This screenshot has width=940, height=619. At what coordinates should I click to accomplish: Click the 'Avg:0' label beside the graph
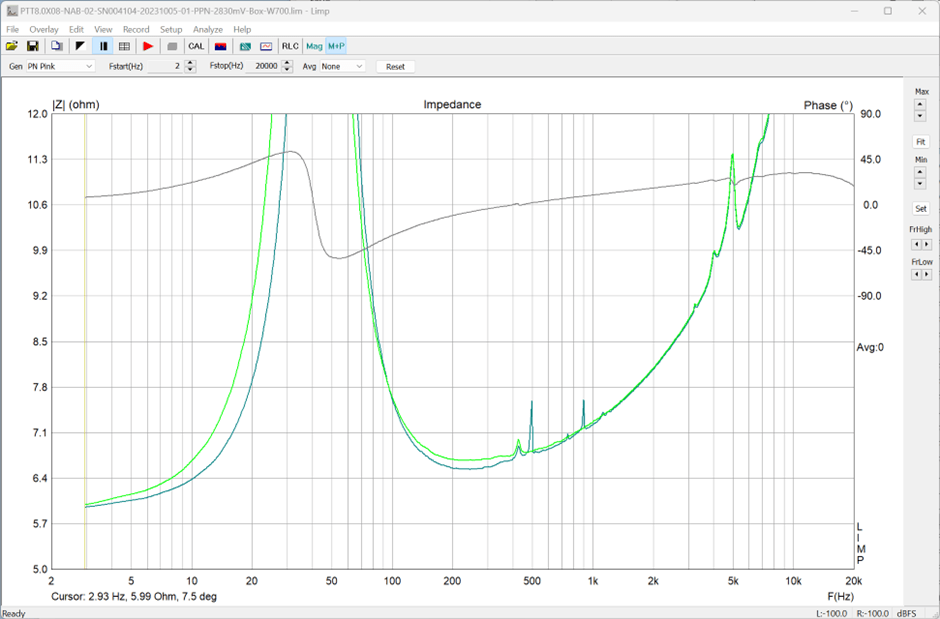(x=870, y=348)
